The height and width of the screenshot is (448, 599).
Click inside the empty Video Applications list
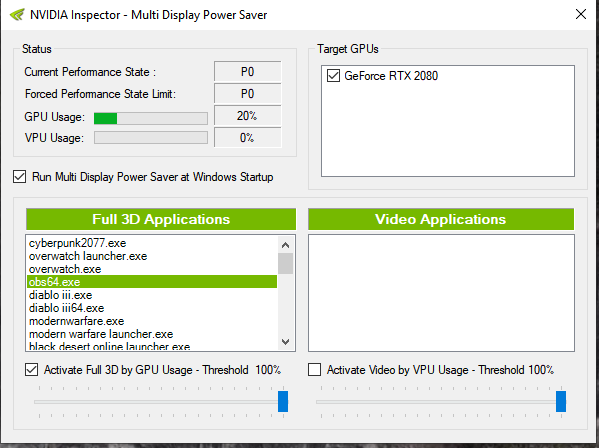[x=441, y=293]
